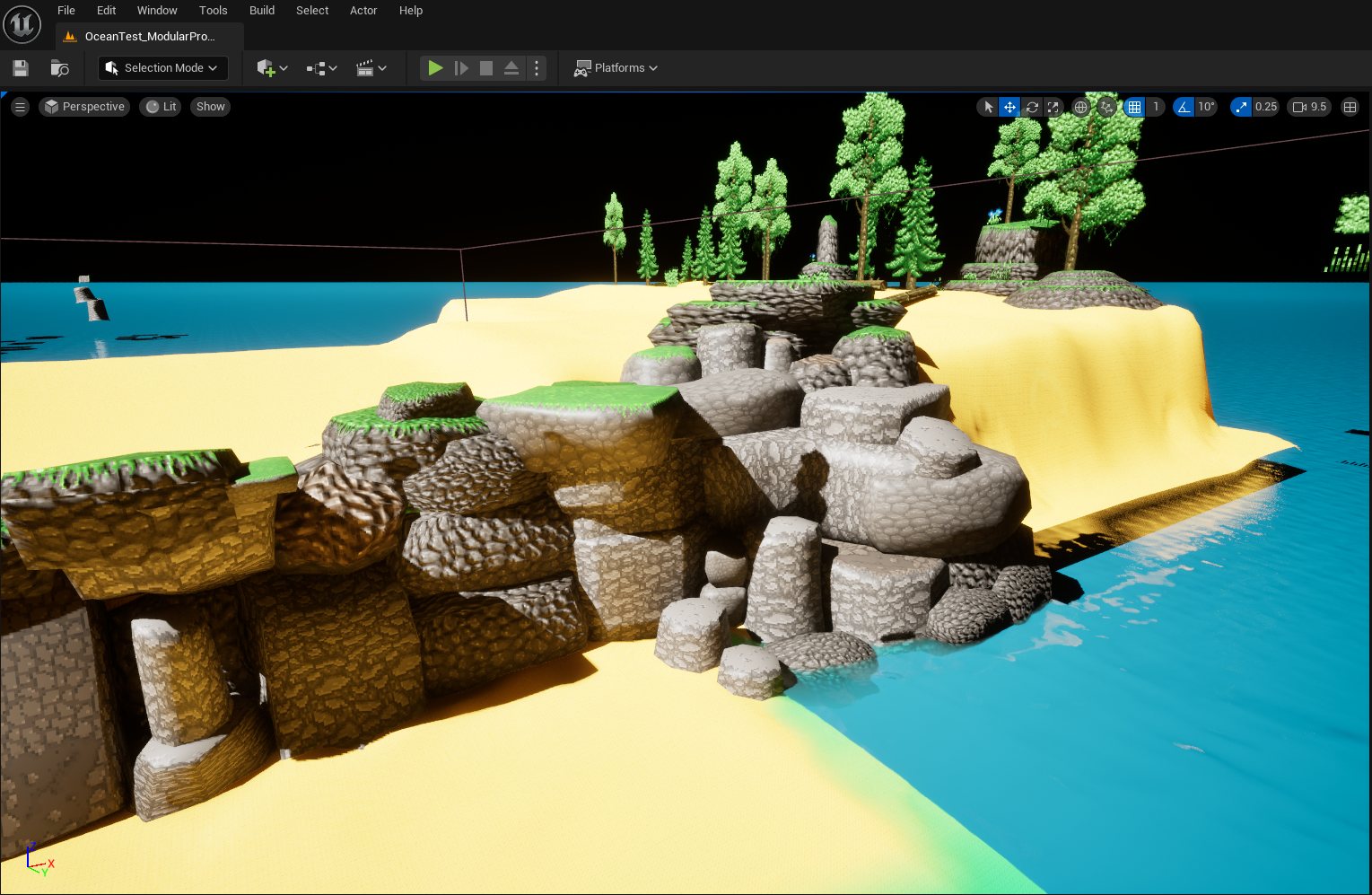The image size is (1372, 895).
Task: Click the Eject from player button
Action: pyautogui.click(x=511, y=68)
